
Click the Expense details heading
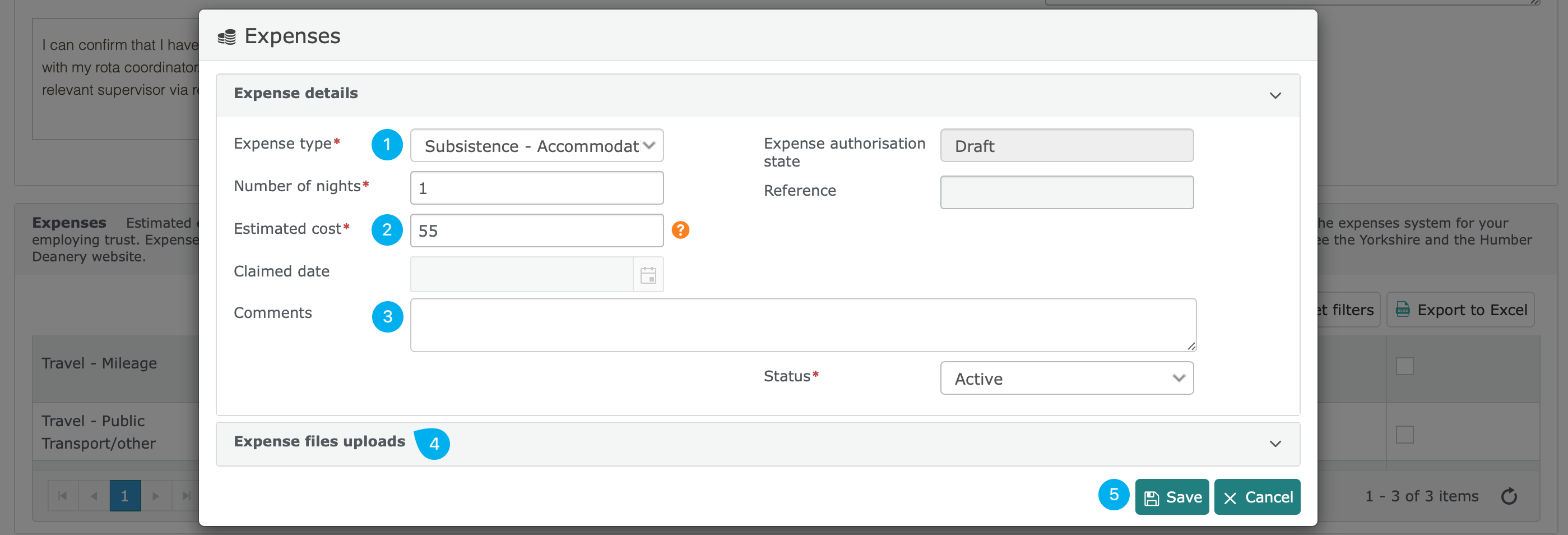click(x=296, y=93)
